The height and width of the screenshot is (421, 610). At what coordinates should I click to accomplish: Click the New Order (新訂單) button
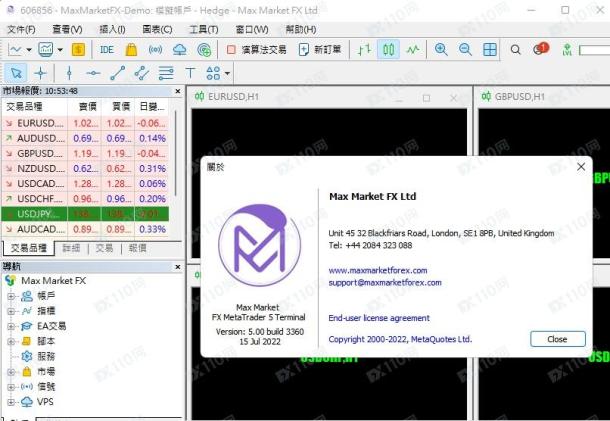[x=320, y=50]
